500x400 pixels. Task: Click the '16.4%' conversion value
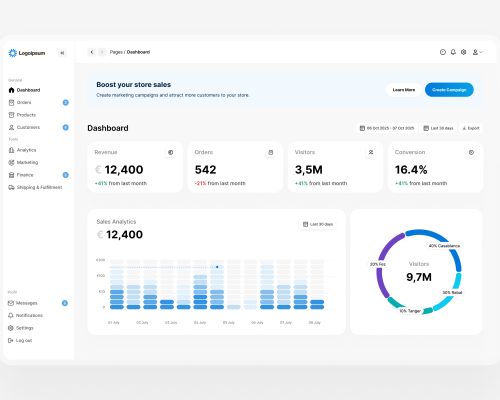coord(411,170)
